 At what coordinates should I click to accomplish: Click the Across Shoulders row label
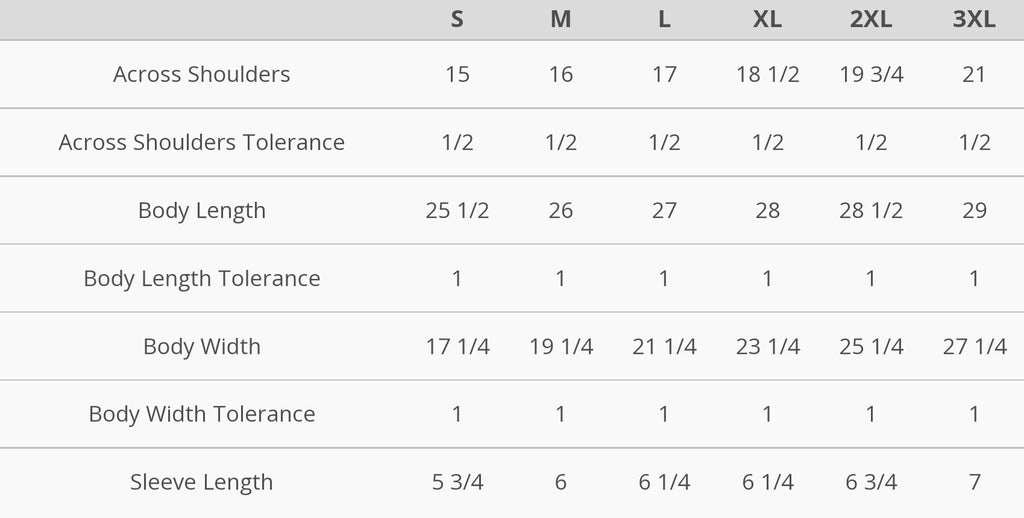coord(202,74)
